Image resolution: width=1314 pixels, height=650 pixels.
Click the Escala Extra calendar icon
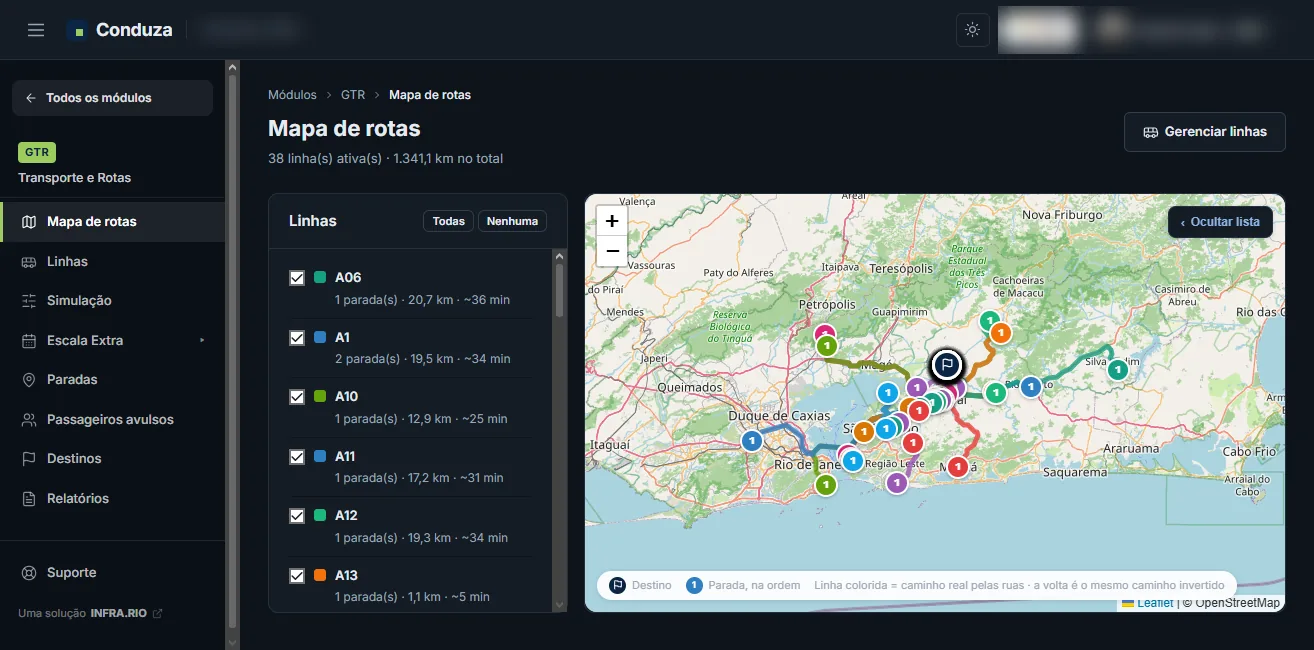click(x=29, y=340)
